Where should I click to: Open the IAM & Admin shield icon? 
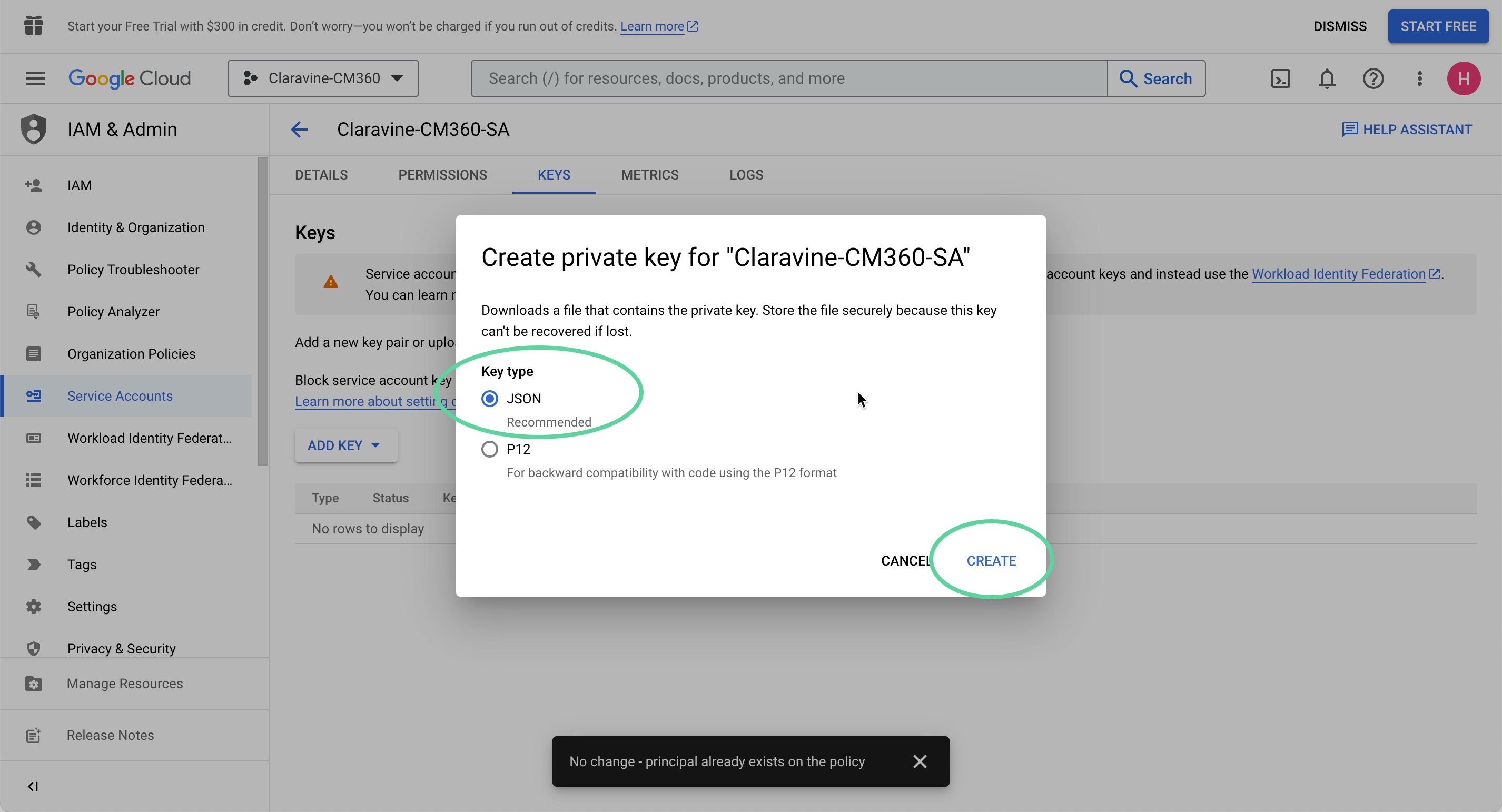(x=33, y=129)
